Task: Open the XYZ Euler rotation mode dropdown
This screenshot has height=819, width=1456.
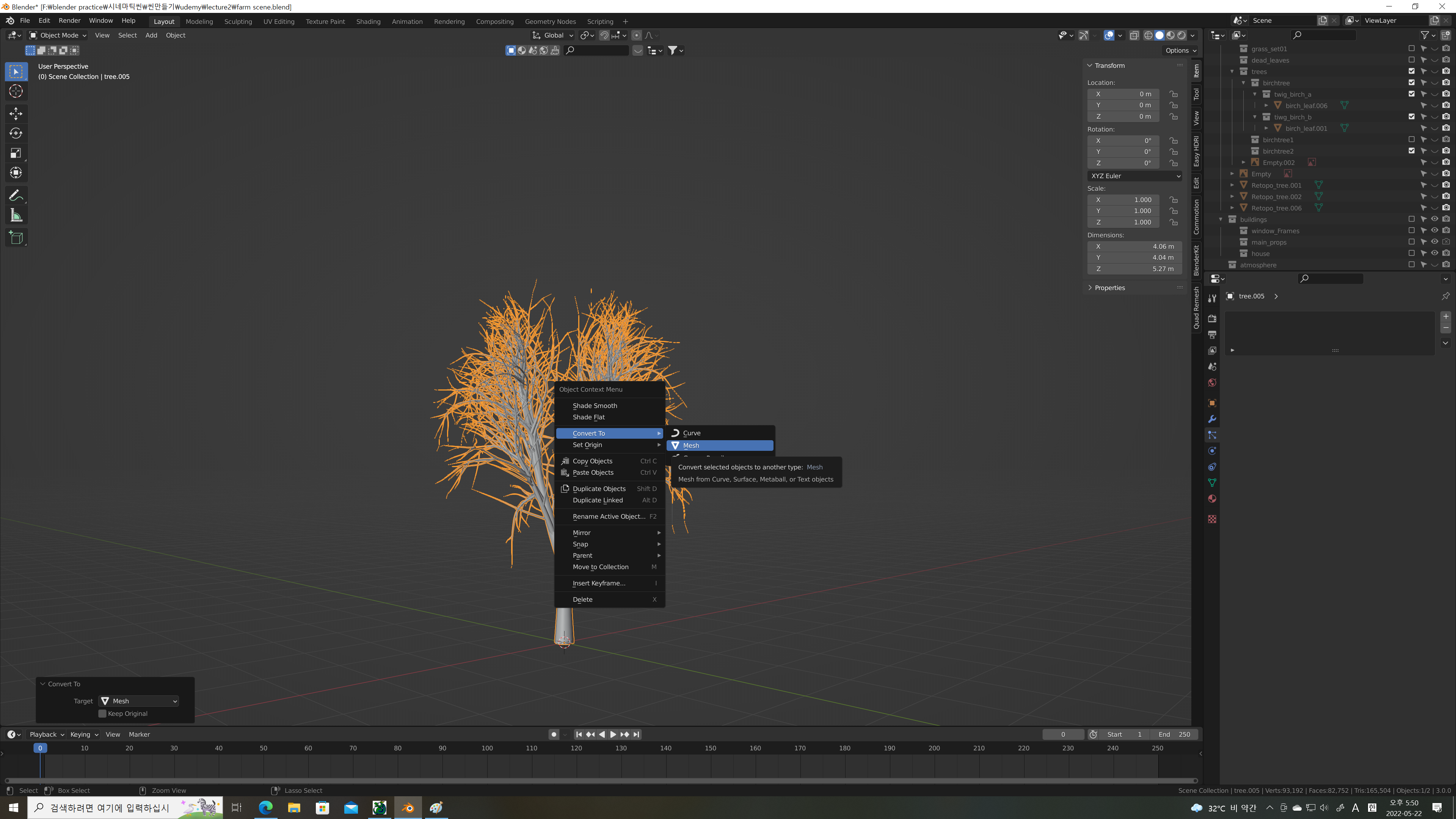Action: tap(1134, 176)
